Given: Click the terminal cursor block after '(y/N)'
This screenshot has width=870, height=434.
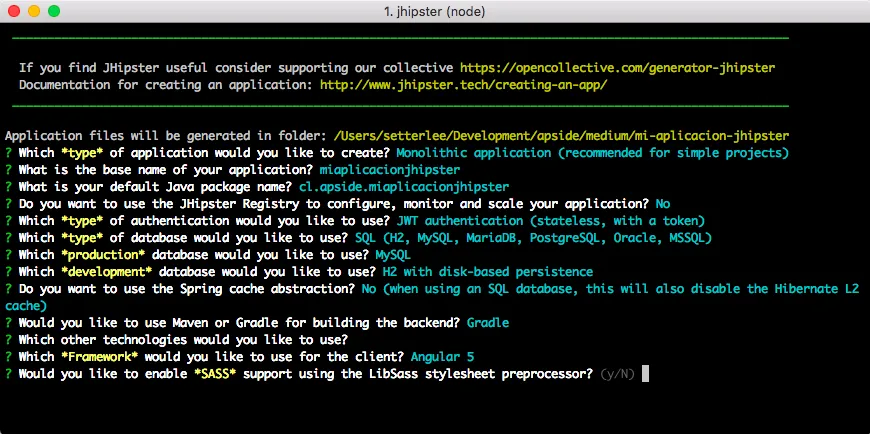Looking at the screenshot, I should (645, 374).
